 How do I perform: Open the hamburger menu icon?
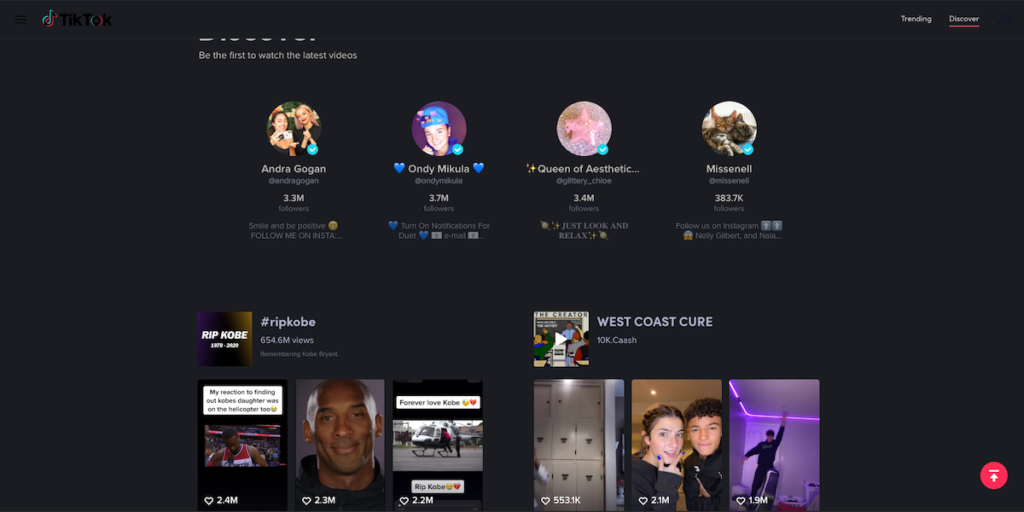pos(21,20)
